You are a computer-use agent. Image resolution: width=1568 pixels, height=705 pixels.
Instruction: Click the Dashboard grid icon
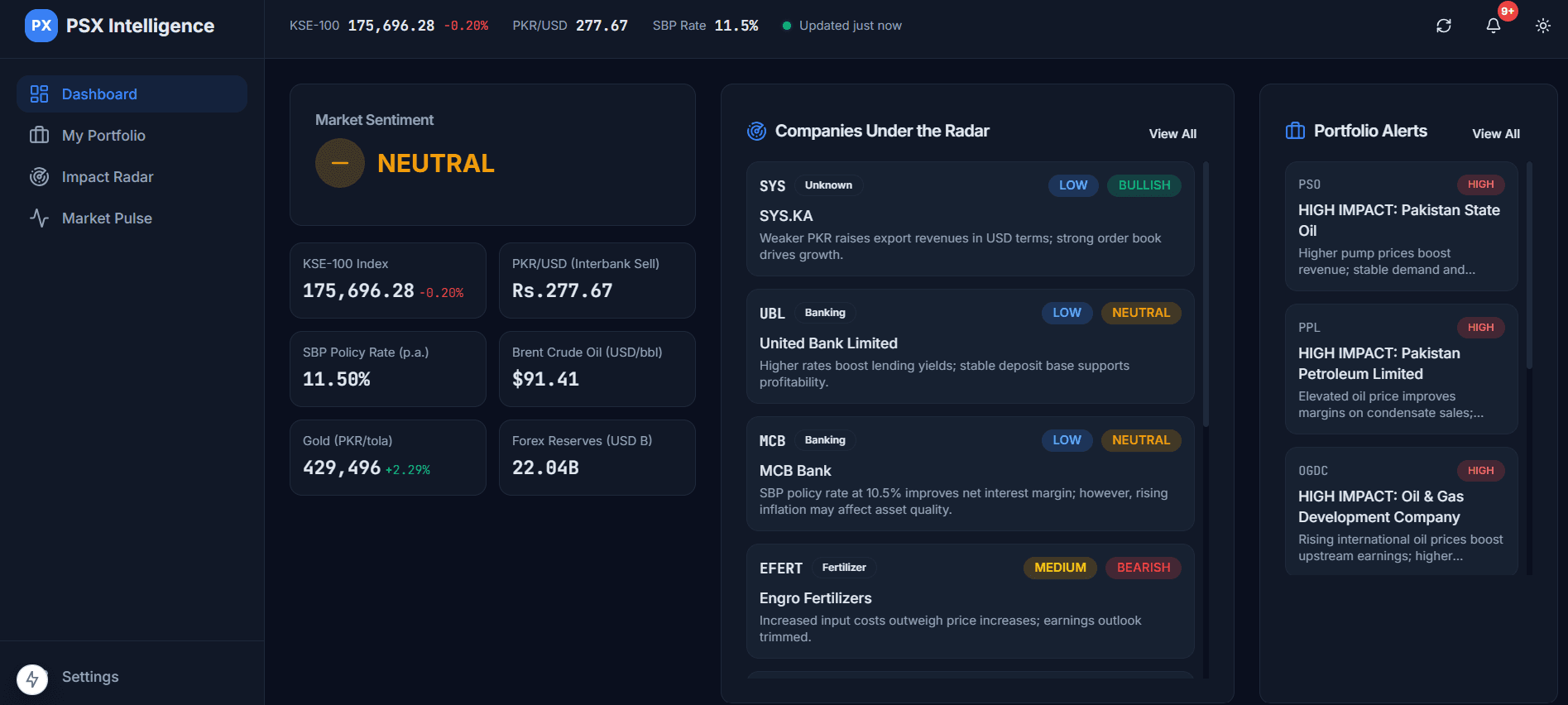click(x=39, y=94)
